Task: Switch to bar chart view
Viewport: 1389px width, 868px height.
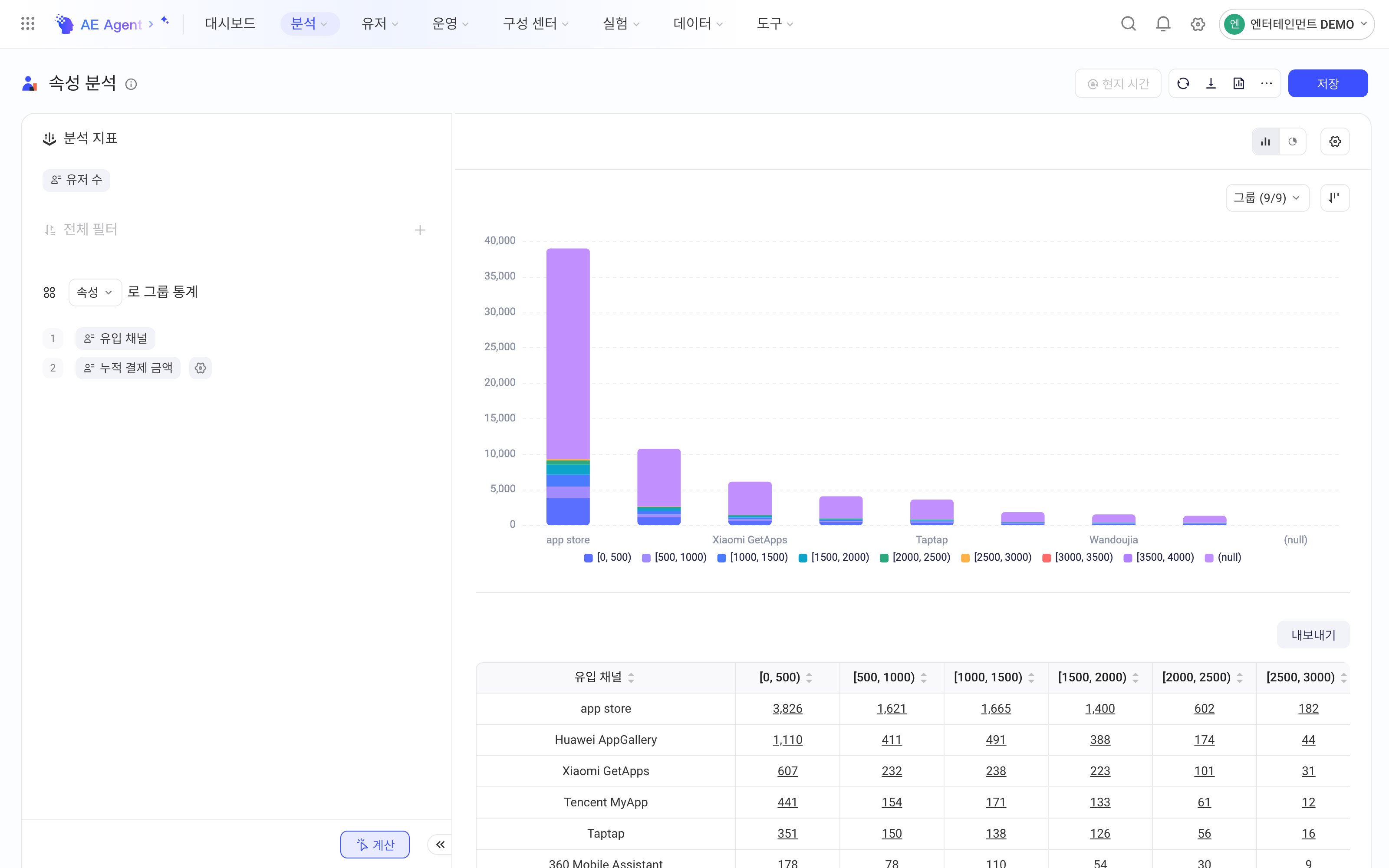Action: 1266,142
